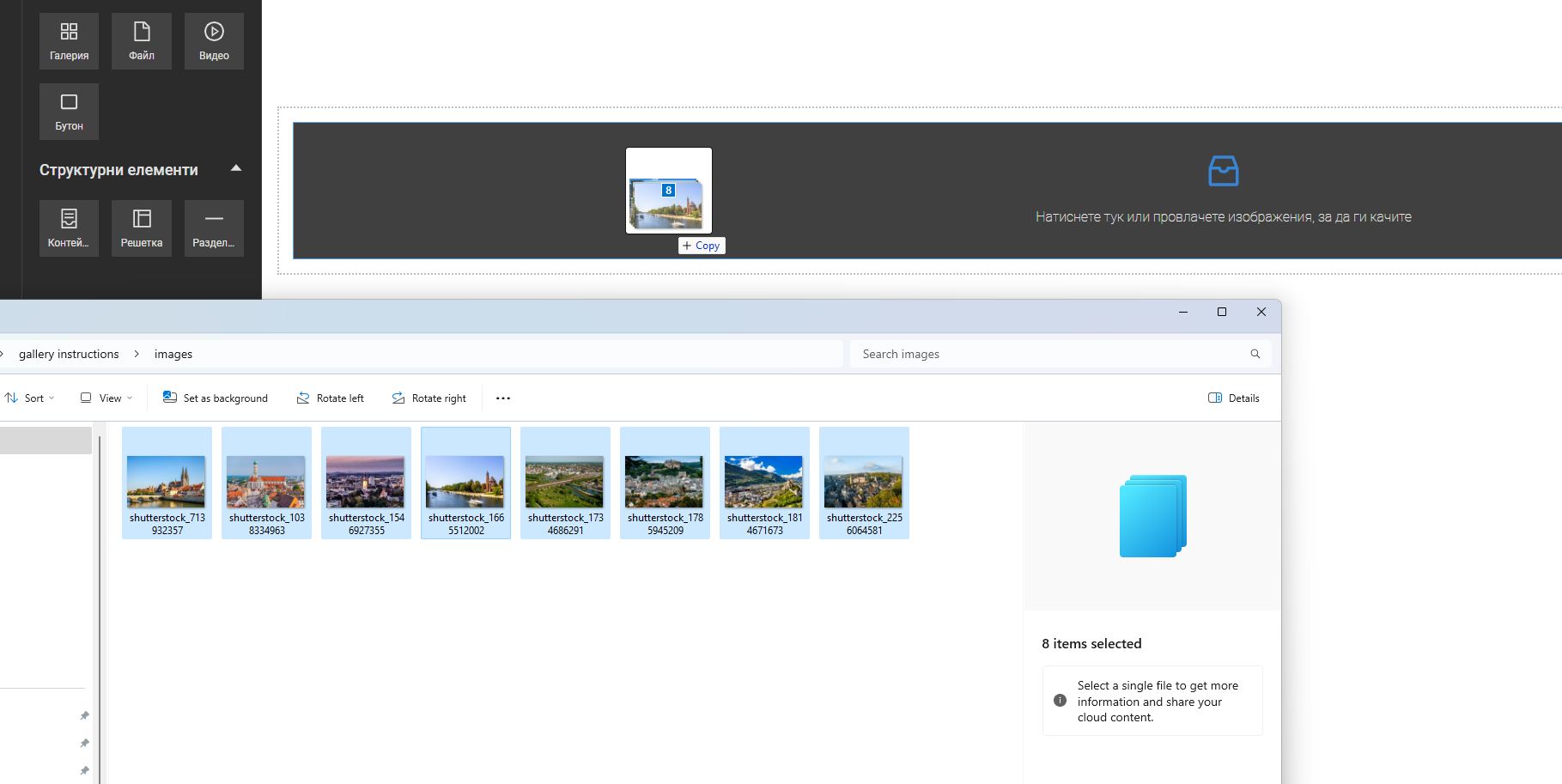Go to gallery instructions folder in breadcrumb

click(x=69, y=354)
